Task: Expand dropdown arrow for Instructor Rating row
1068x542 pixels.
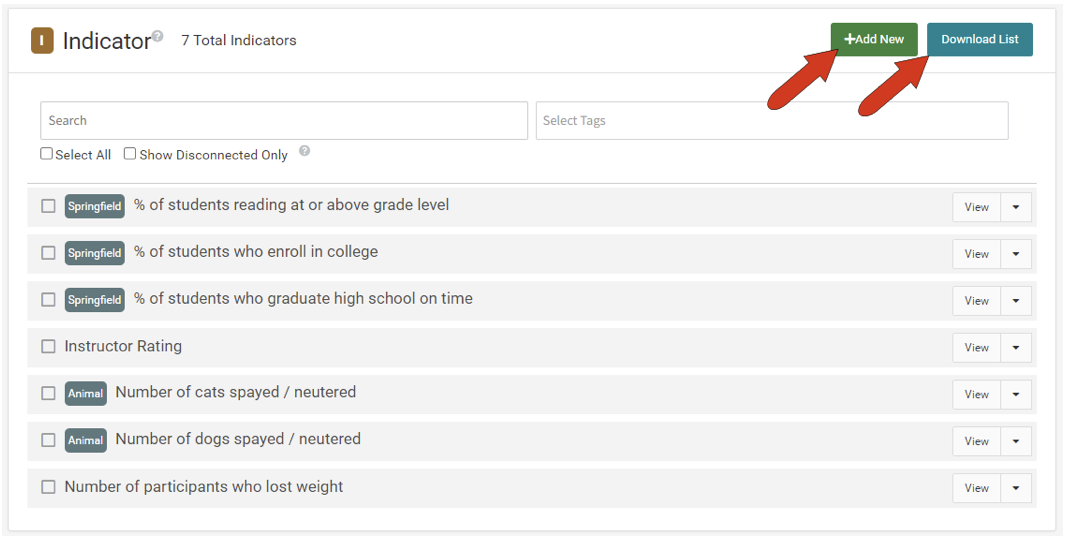Action: point(1016,348)
